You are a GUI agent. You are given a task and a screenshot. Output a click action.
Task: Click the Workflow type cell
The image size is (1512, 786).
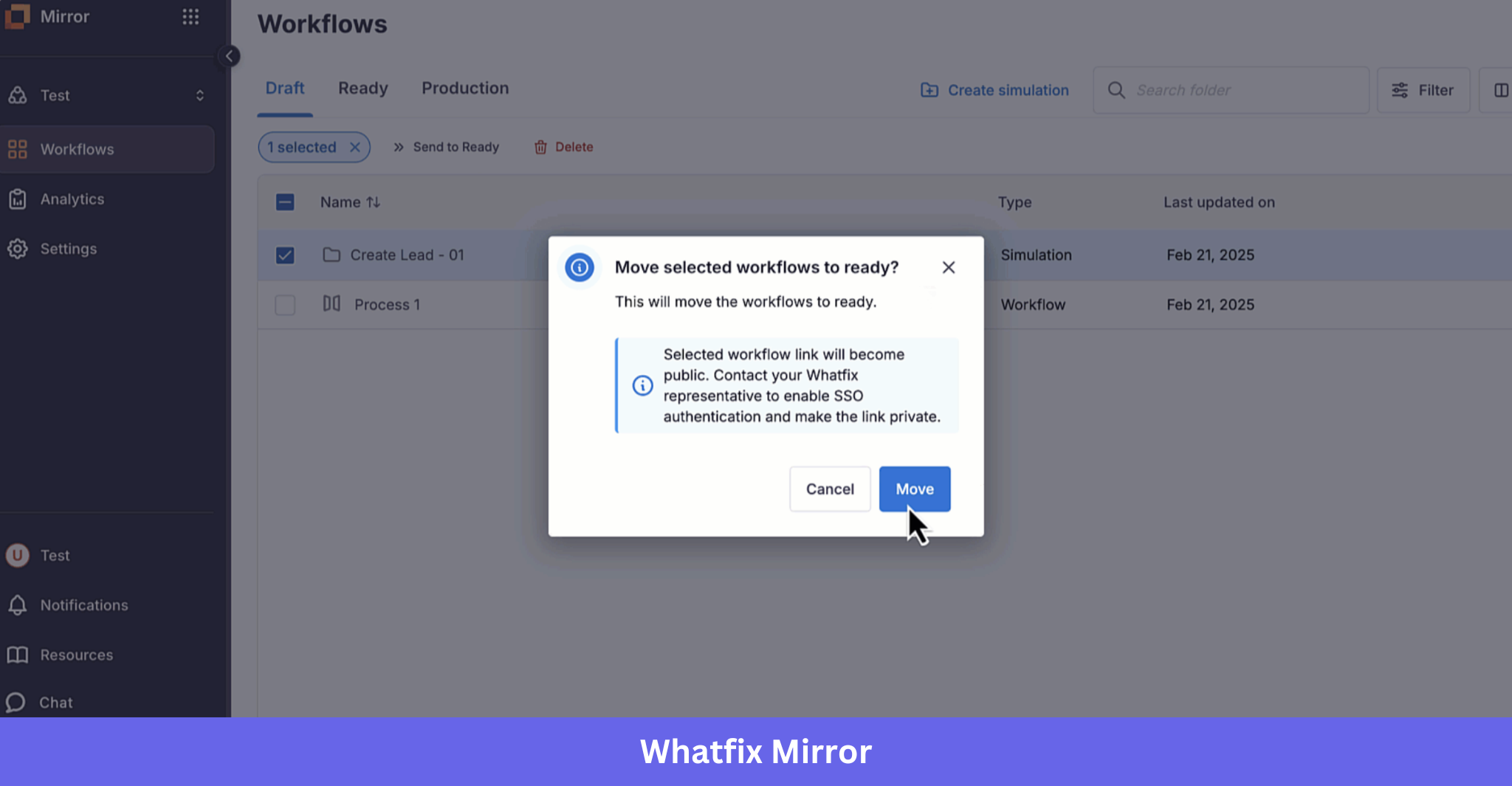coord(1033,305)
